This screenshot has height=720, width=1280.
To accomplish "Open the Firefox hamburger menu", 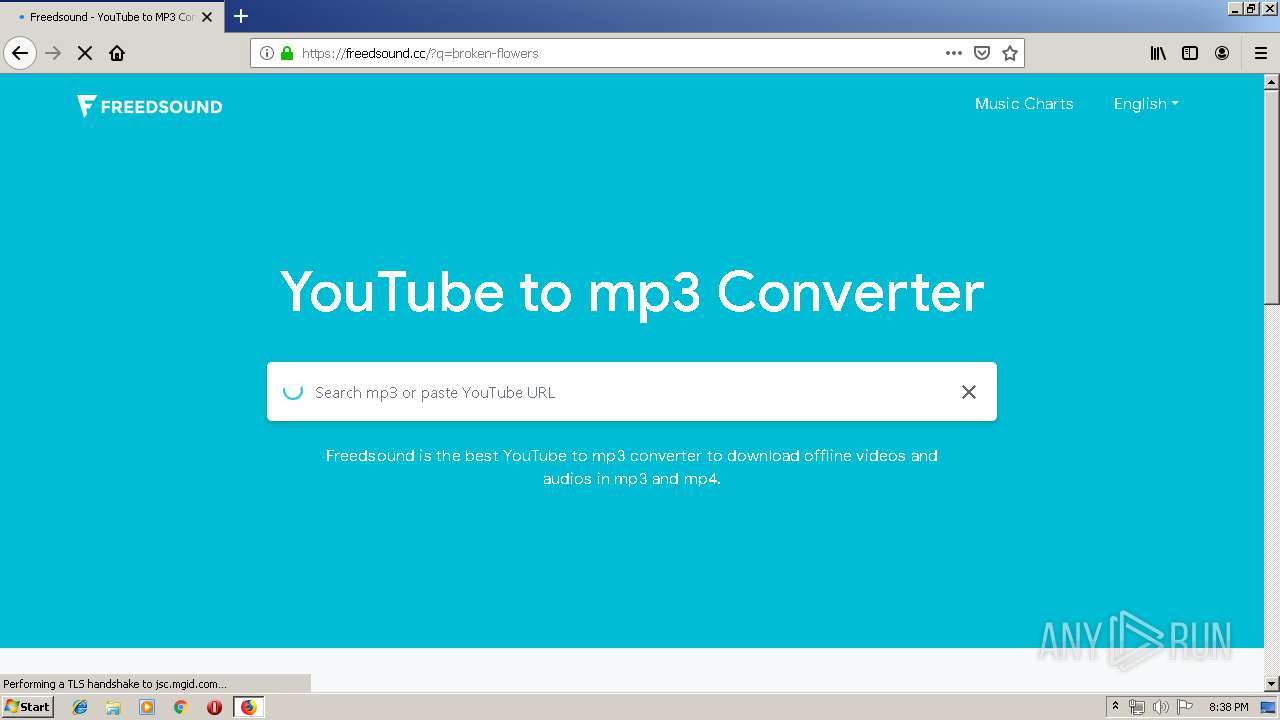I will 1261,53.
